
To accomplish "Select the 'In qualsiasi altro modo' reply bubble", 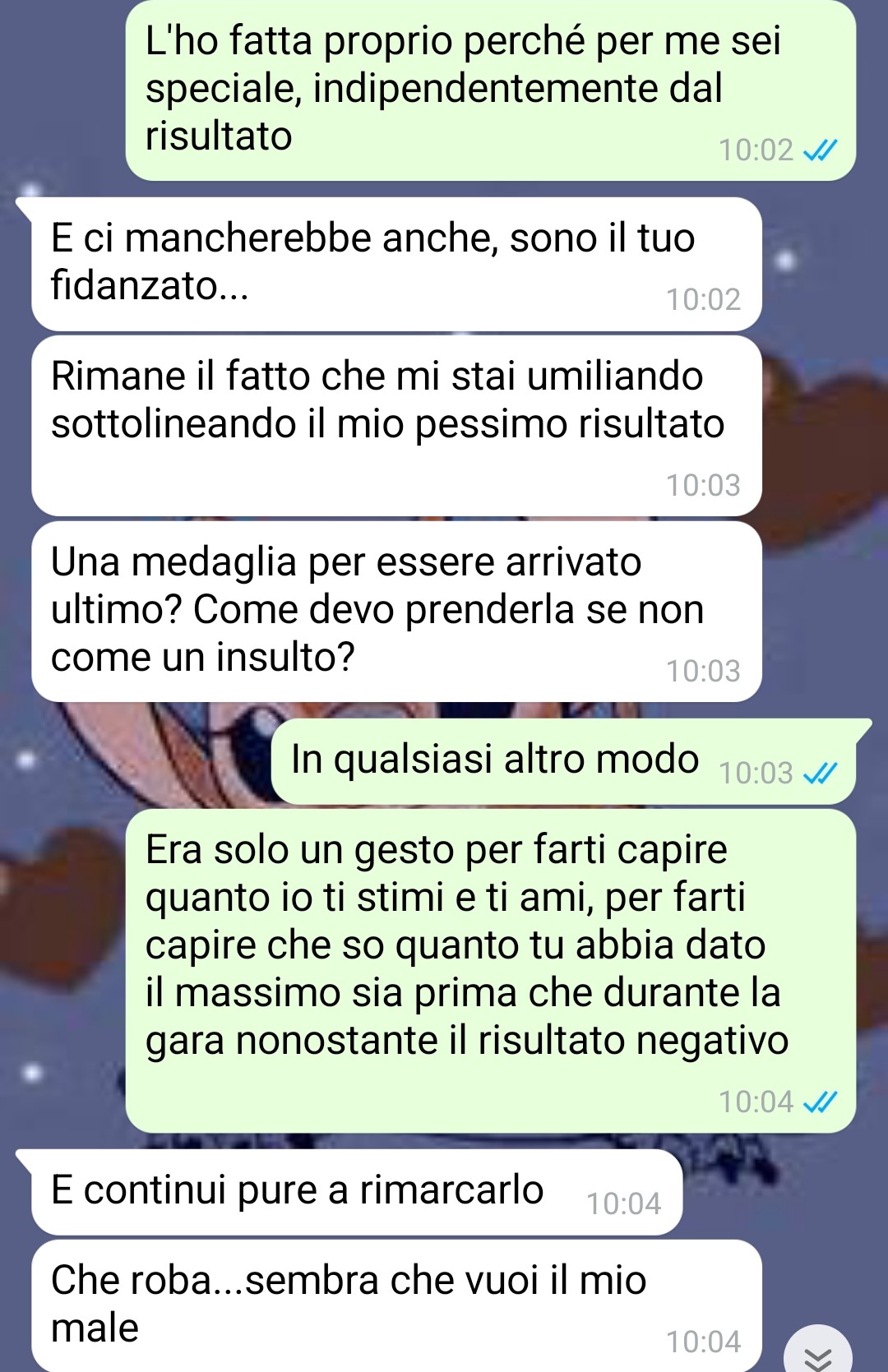I will coord(564,761).
